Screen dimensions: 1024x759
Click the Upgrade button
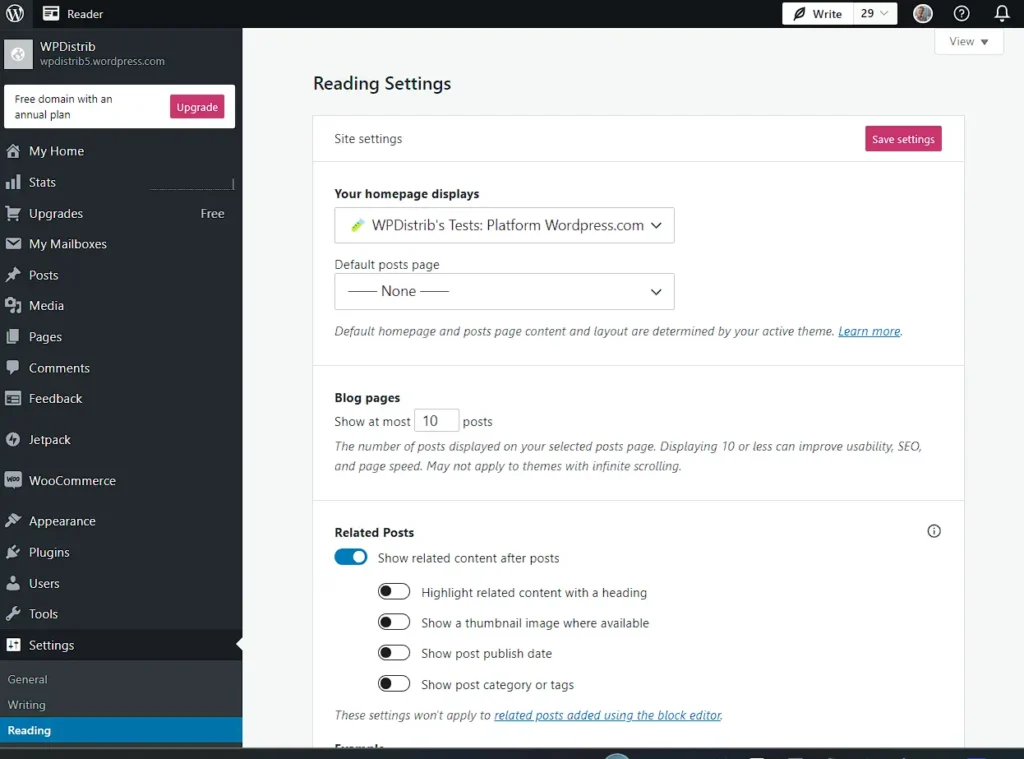click(197, 106)
